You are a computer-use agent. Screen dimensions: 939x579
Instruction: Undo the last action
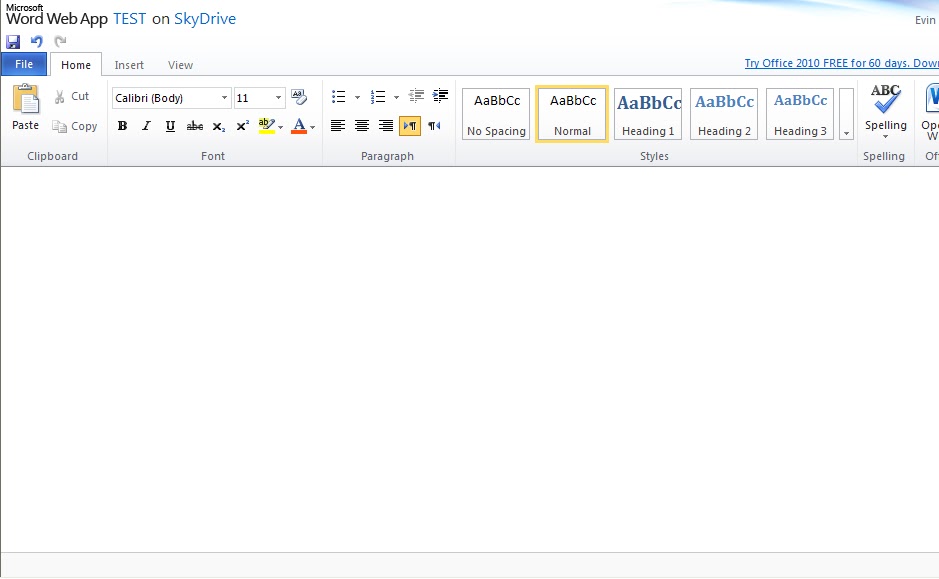(x=37, y=41)
